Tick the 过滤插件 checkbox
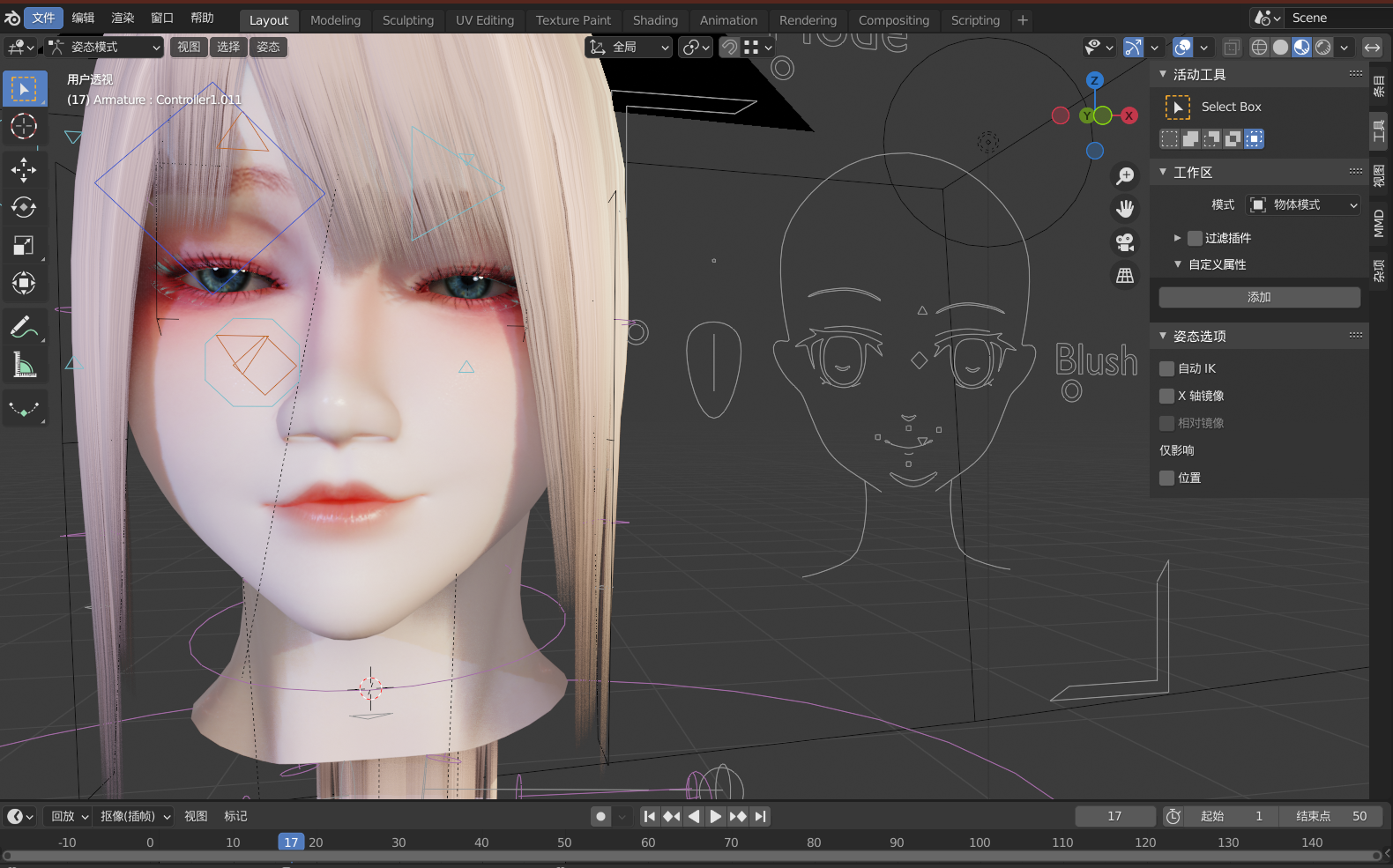This screenshot has height=868, width=1393. click(x=1196, y=238)
